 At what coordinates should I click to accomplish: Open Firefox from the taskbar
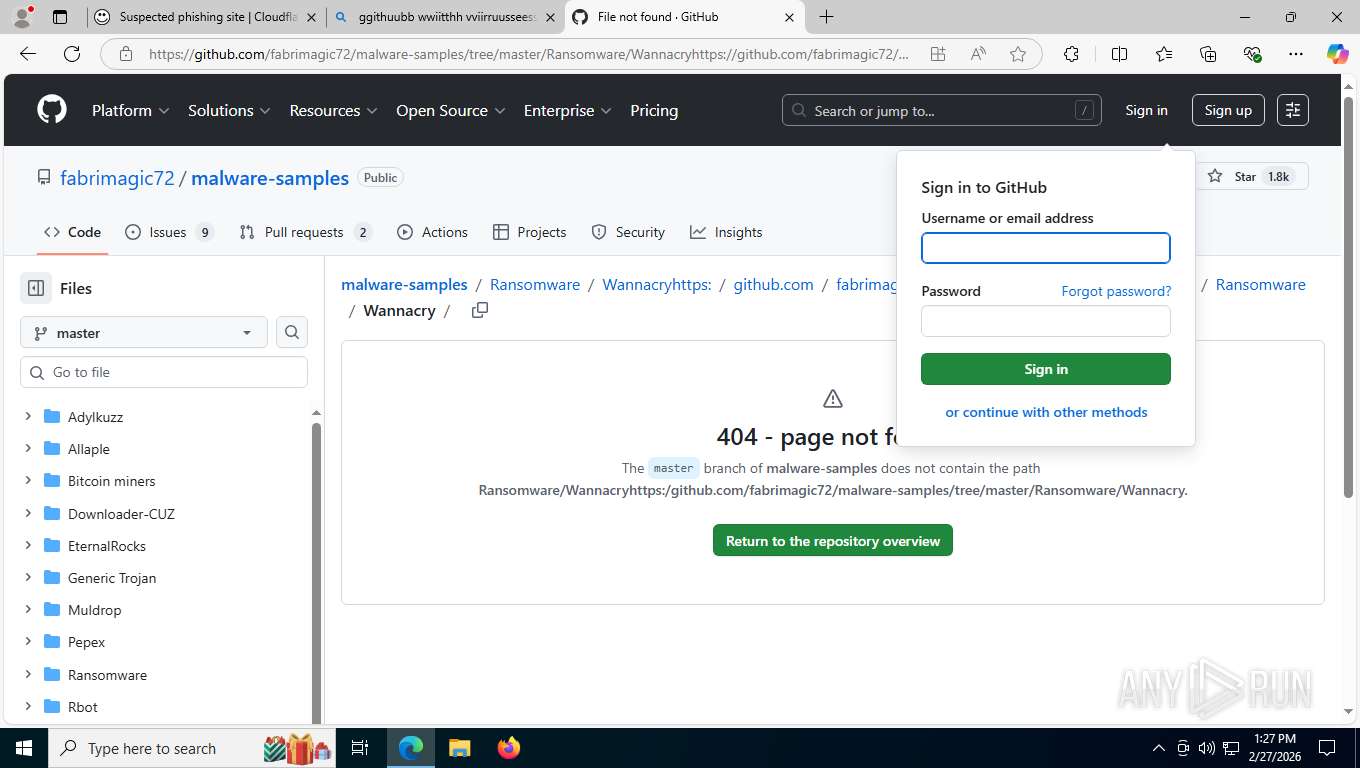coord(509,748)
